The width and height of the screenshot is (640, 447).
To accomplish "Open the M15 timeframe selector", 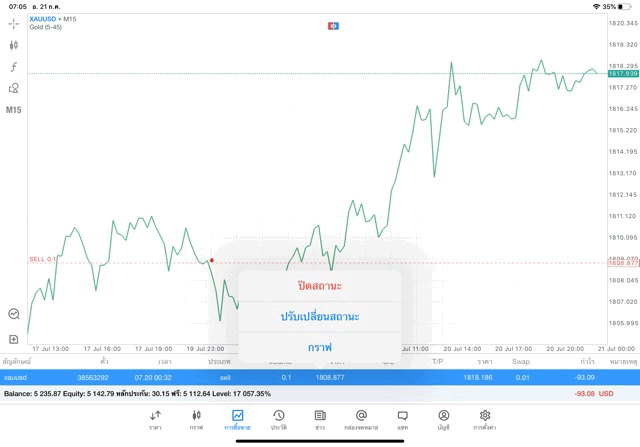I will [x=14, y=110].
